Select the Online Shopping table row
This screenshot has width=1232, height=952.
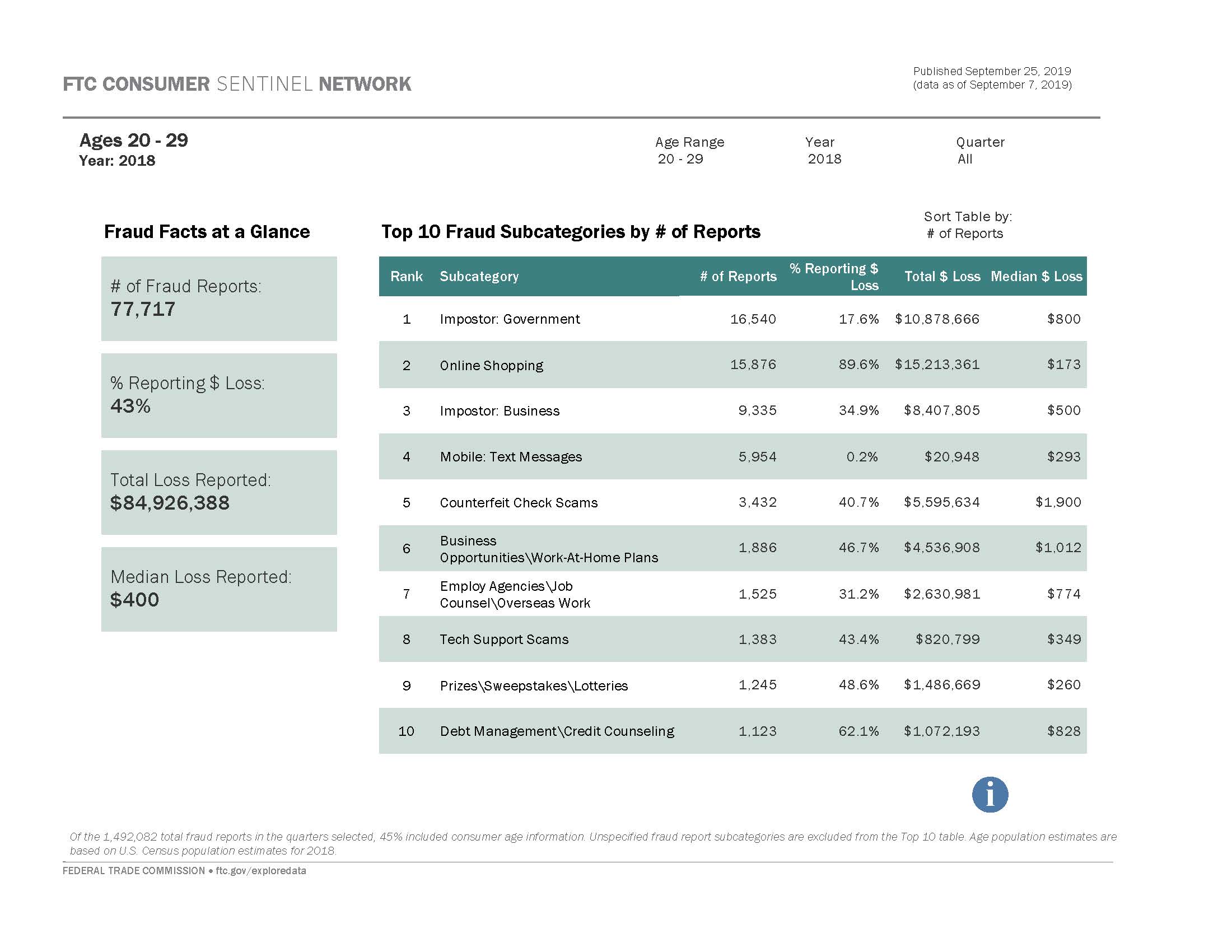[x=734, y=366]
